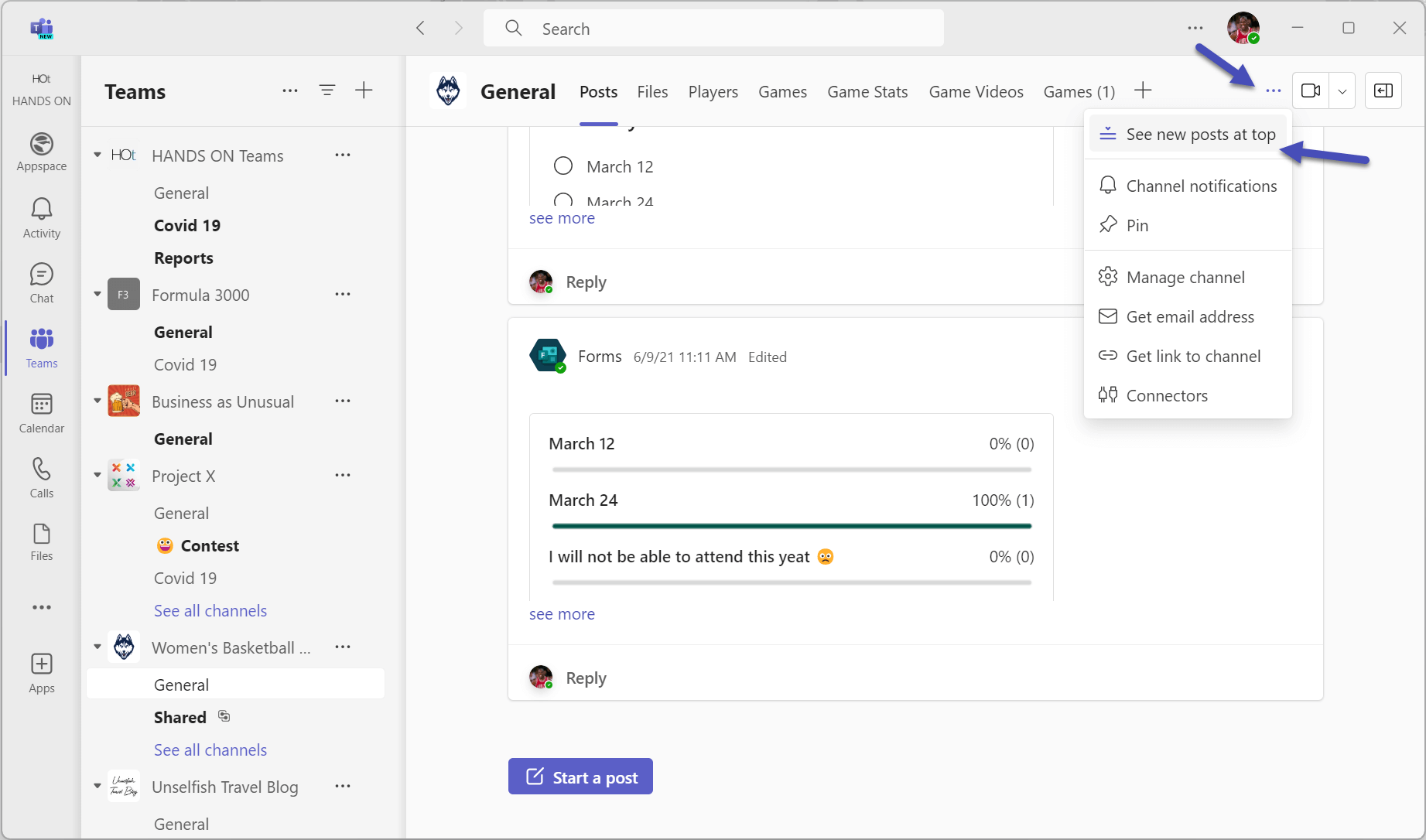This screenshot has height=840, width=1426.
Task: Enable Channel notifications from the menu
Action: tap(1201, 186)
